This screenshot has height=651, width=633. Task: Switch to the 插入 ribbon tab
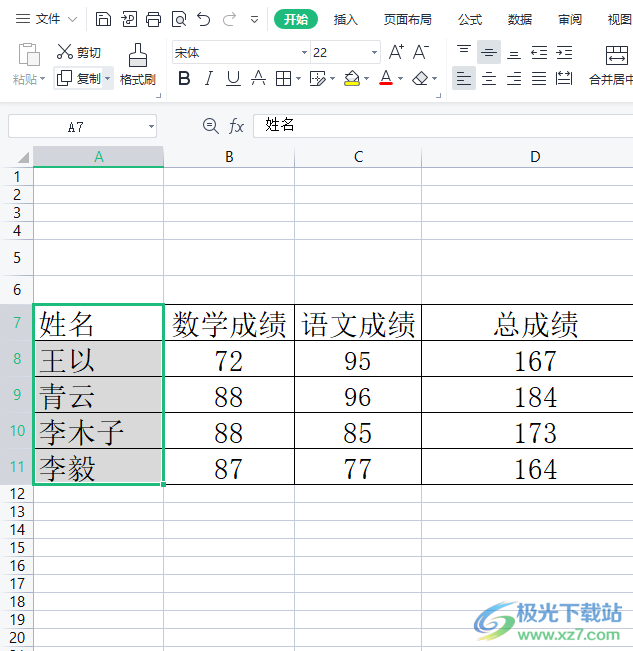[x=345, y=19]
